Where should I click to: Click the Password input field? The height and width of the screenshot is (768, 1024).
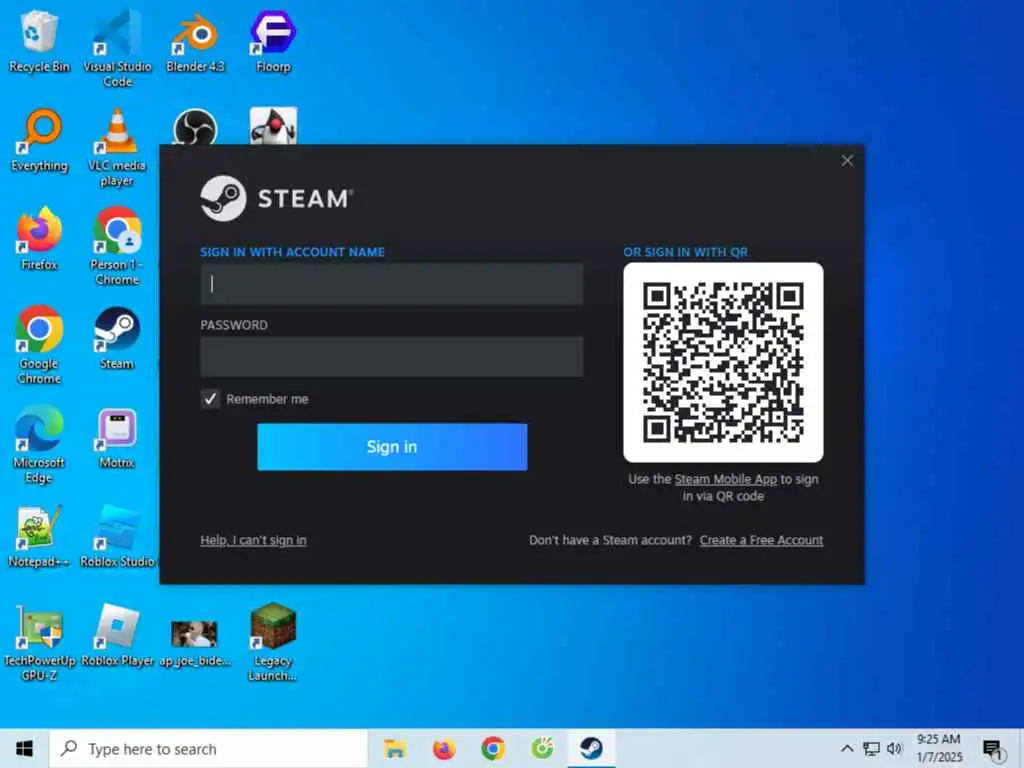tap(392, 357)
